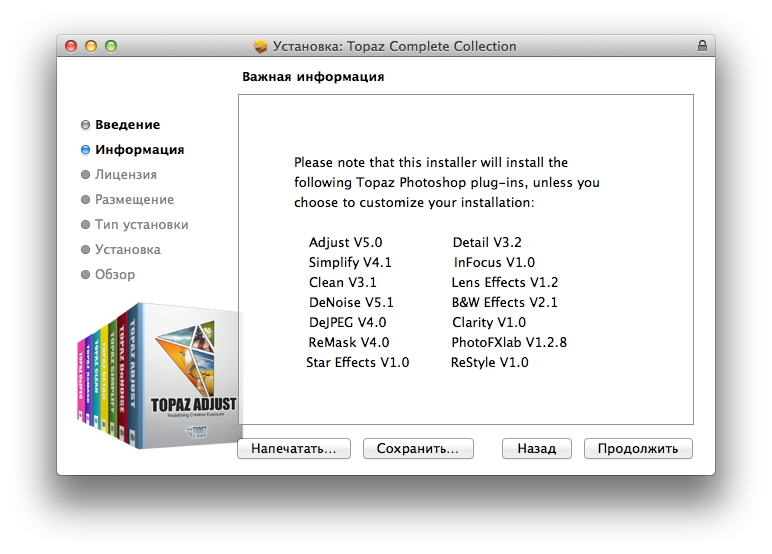Click the Тип установки step bullet
Image resolution: width=772 pixels, height=554 pixels.
tap(85, 225)
